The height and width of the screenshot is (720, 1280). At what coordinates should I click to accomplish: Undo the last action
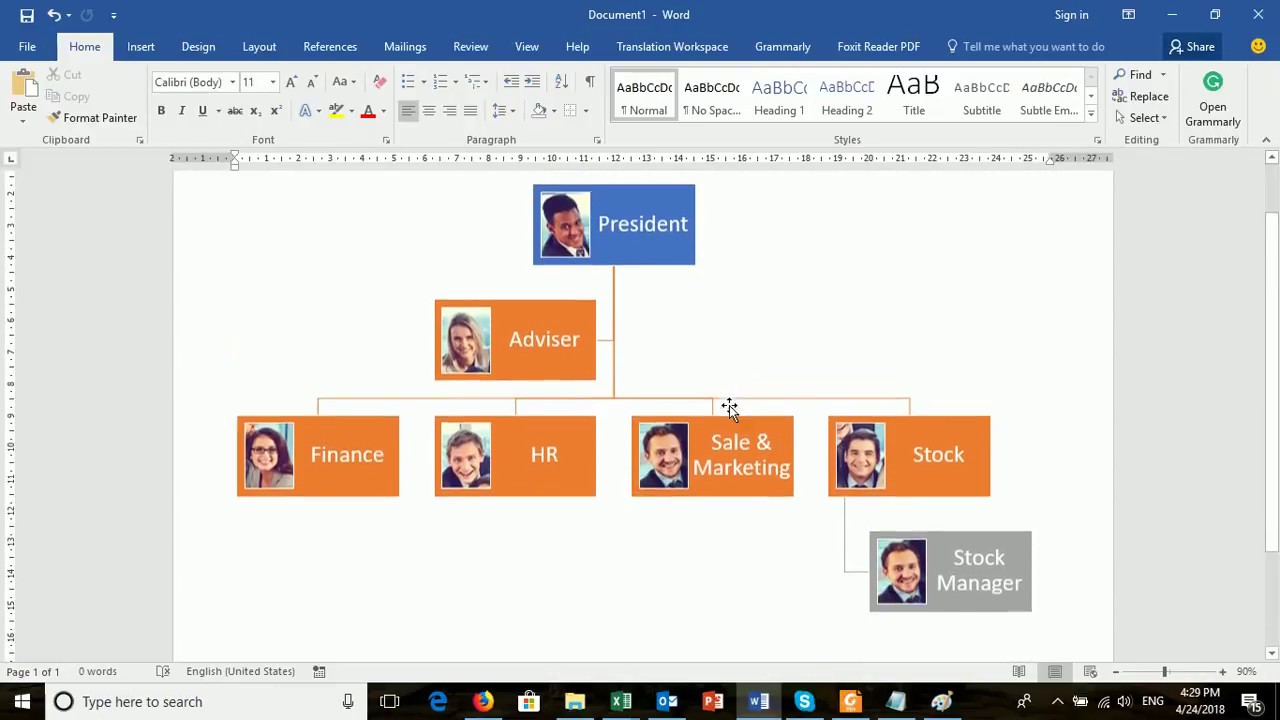[54, 15]
